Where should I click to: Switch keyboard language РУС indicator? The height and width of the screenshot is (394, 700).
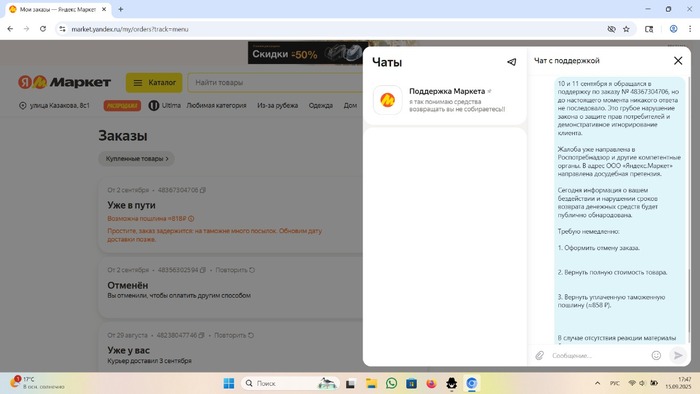(615, 383)
